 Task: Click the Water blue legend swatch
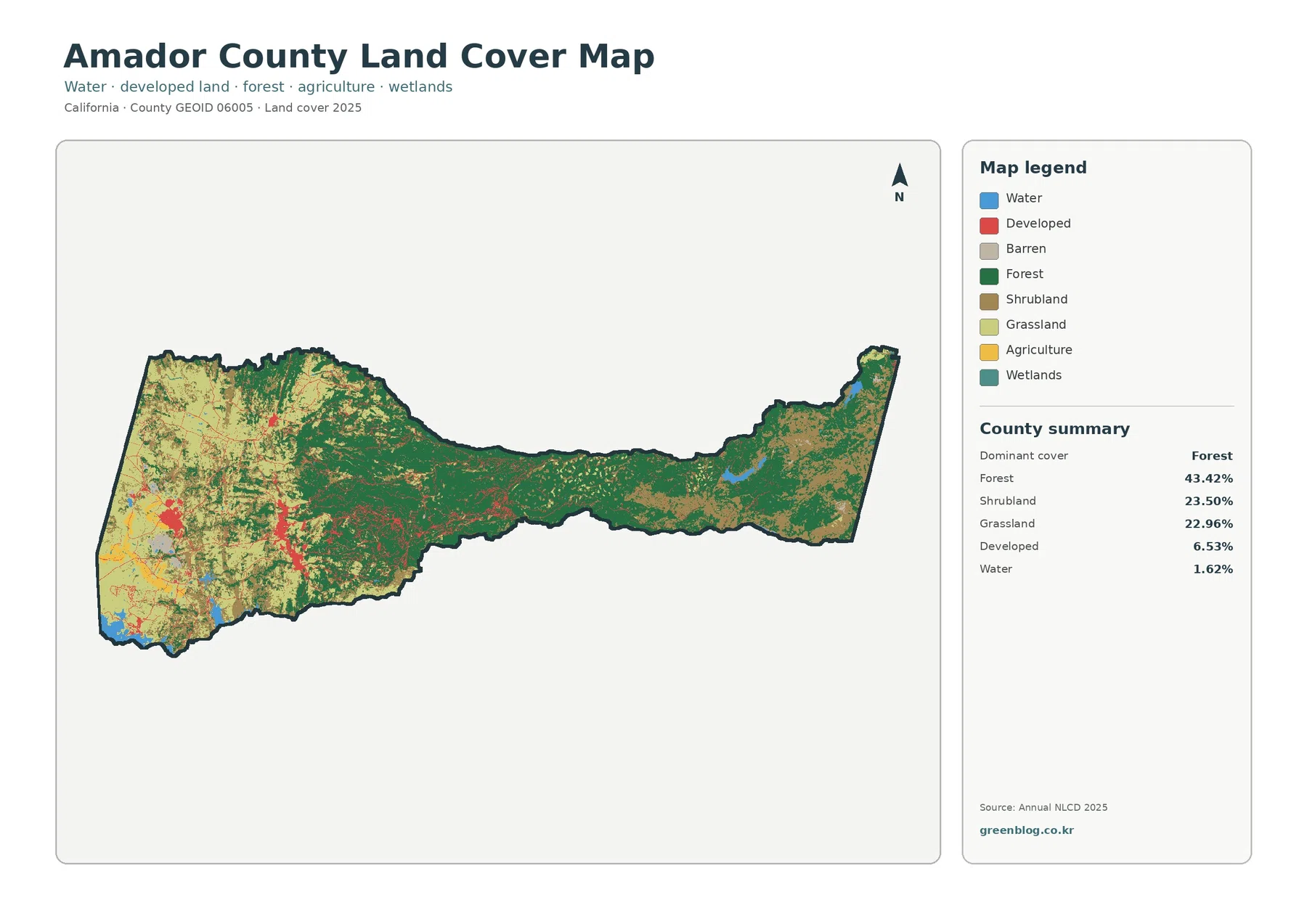pos(989,200)
